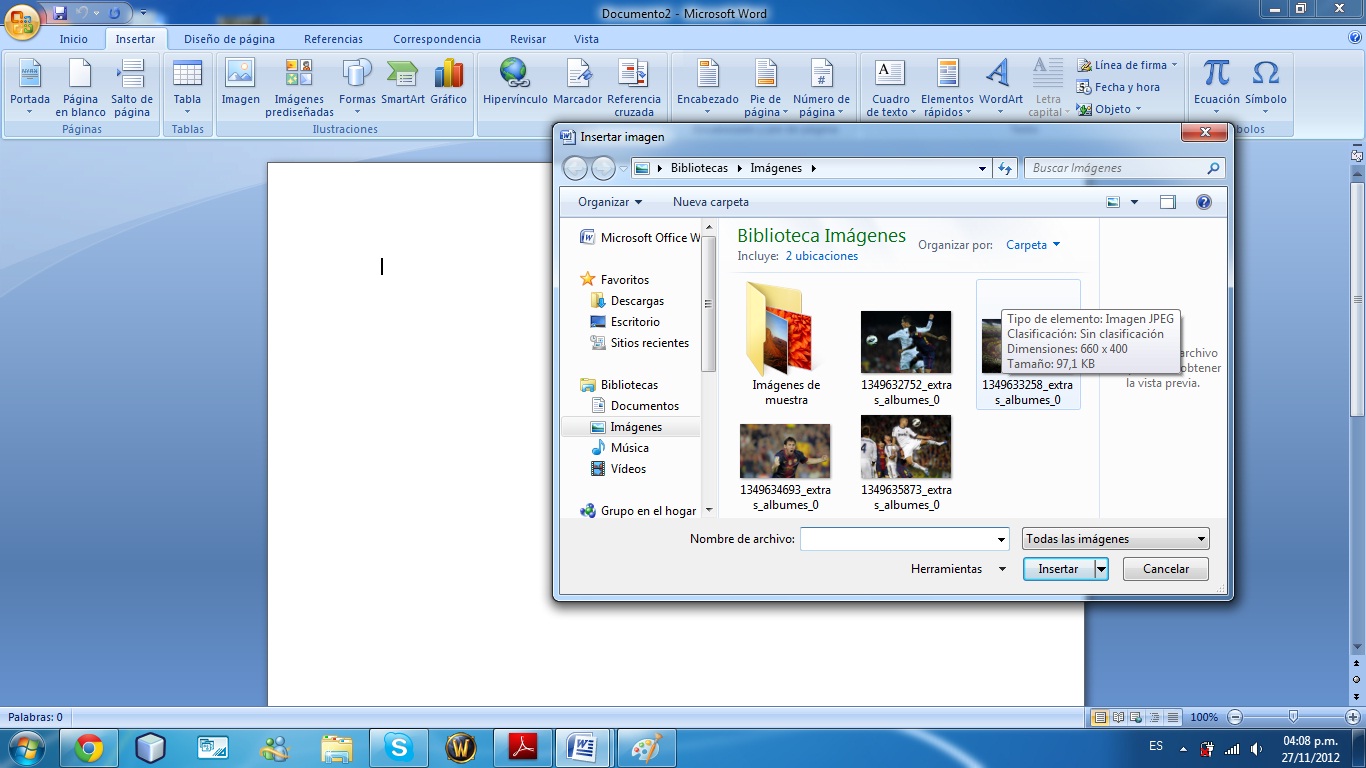
Task: Select the Imágenes de muestra folder
Action: pyautogui.click(x=786, y=344)
